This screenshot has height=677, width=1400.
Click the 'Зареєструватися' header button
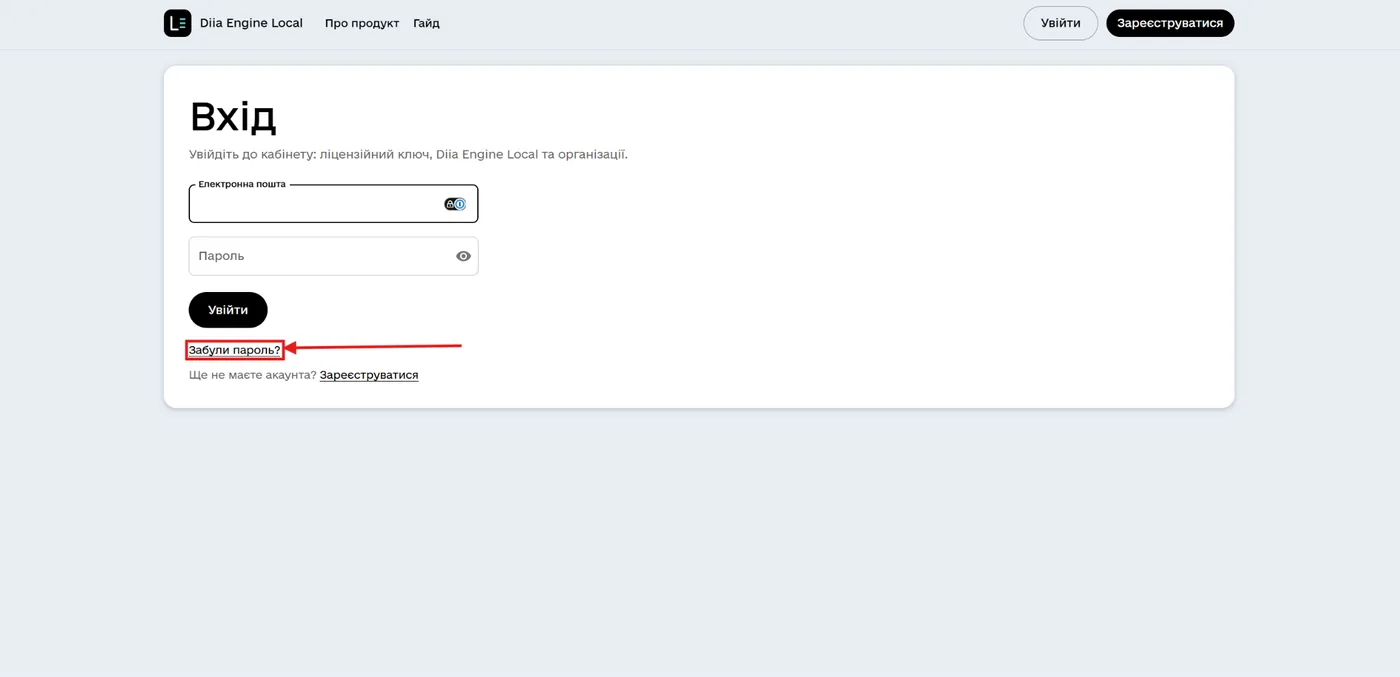(1170, 23)
